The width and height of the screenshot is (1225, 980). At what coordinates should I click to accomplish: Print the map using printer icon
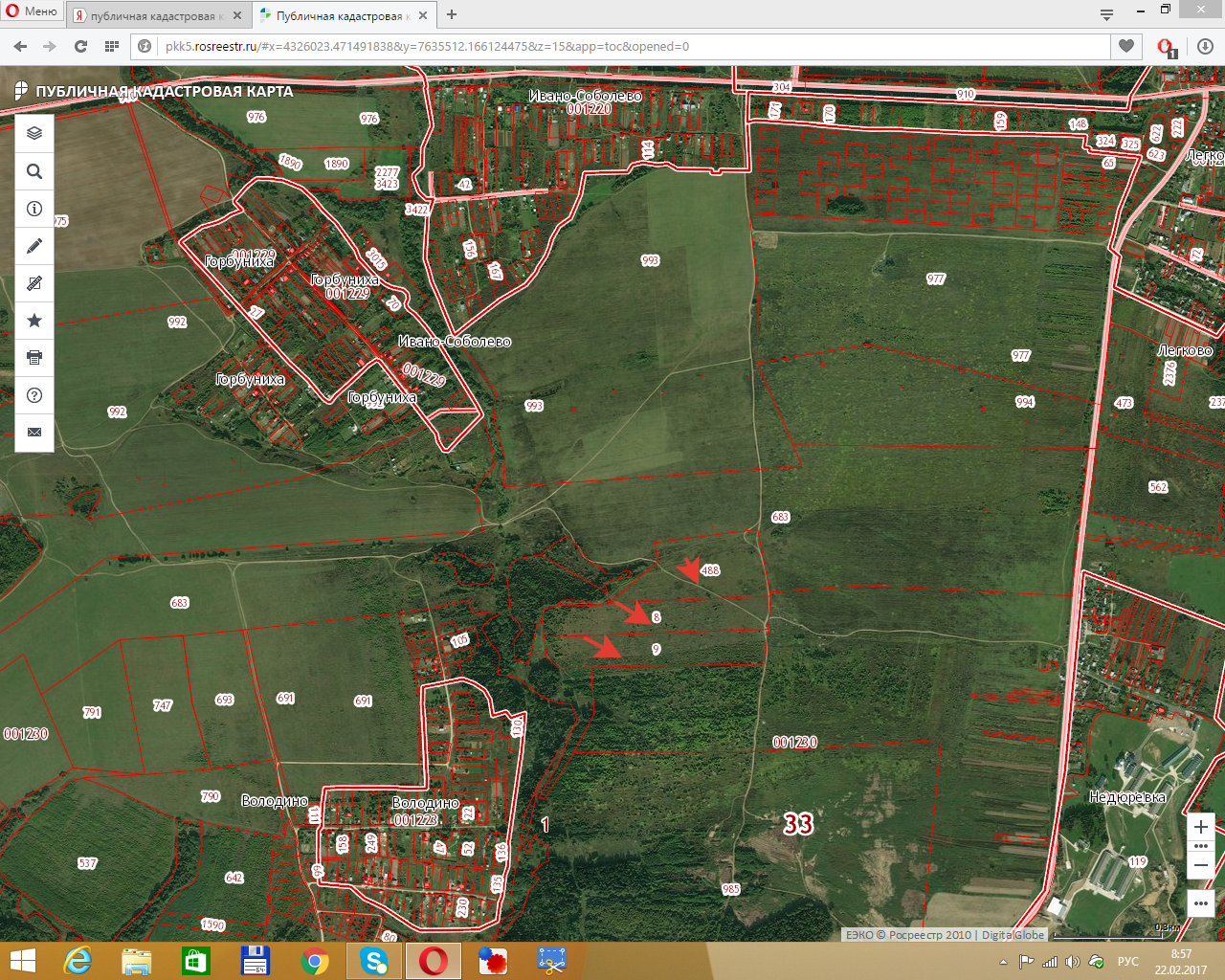(x=34, y=358)
